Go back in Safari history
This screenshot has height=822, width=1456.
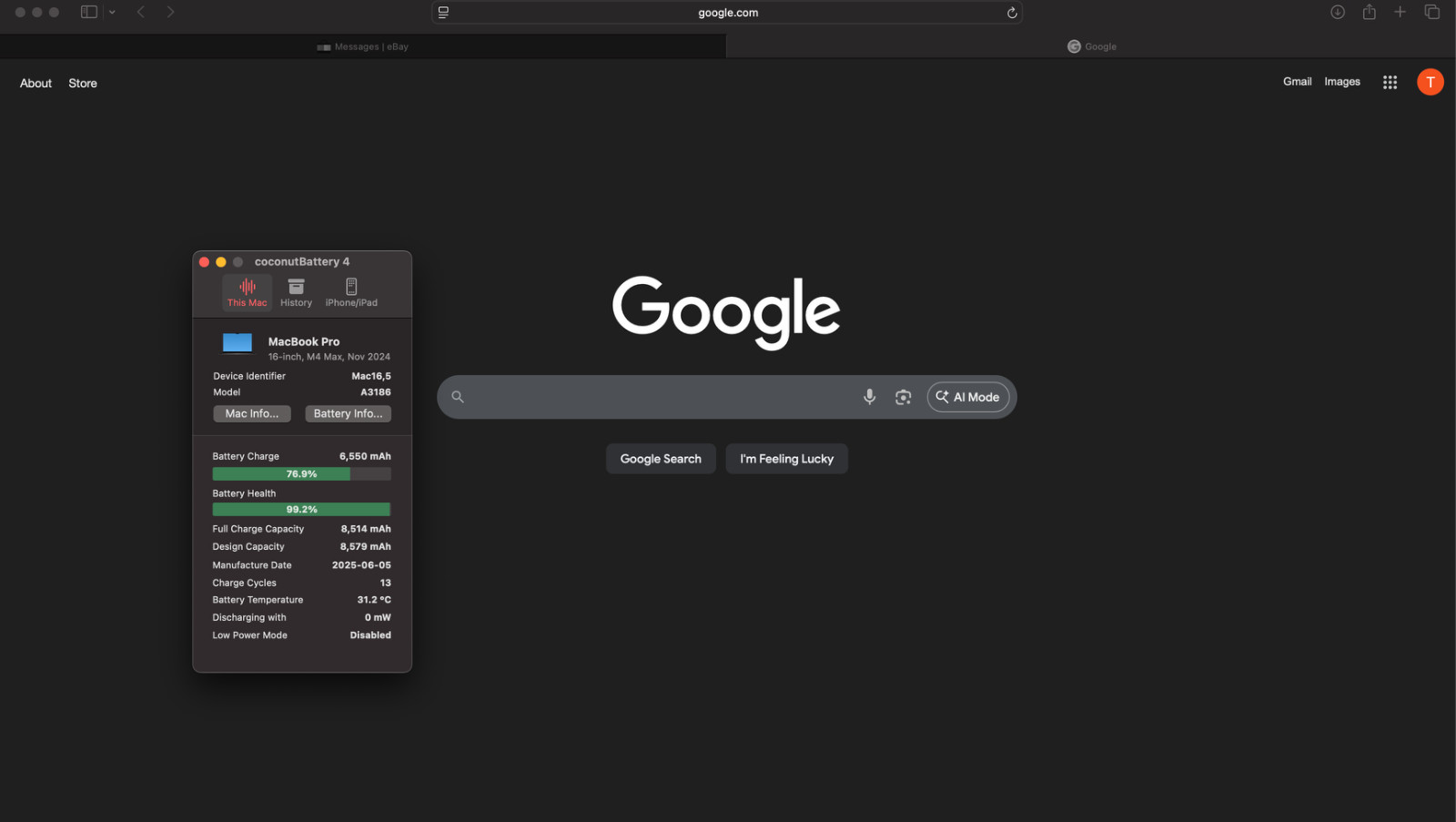141,12
